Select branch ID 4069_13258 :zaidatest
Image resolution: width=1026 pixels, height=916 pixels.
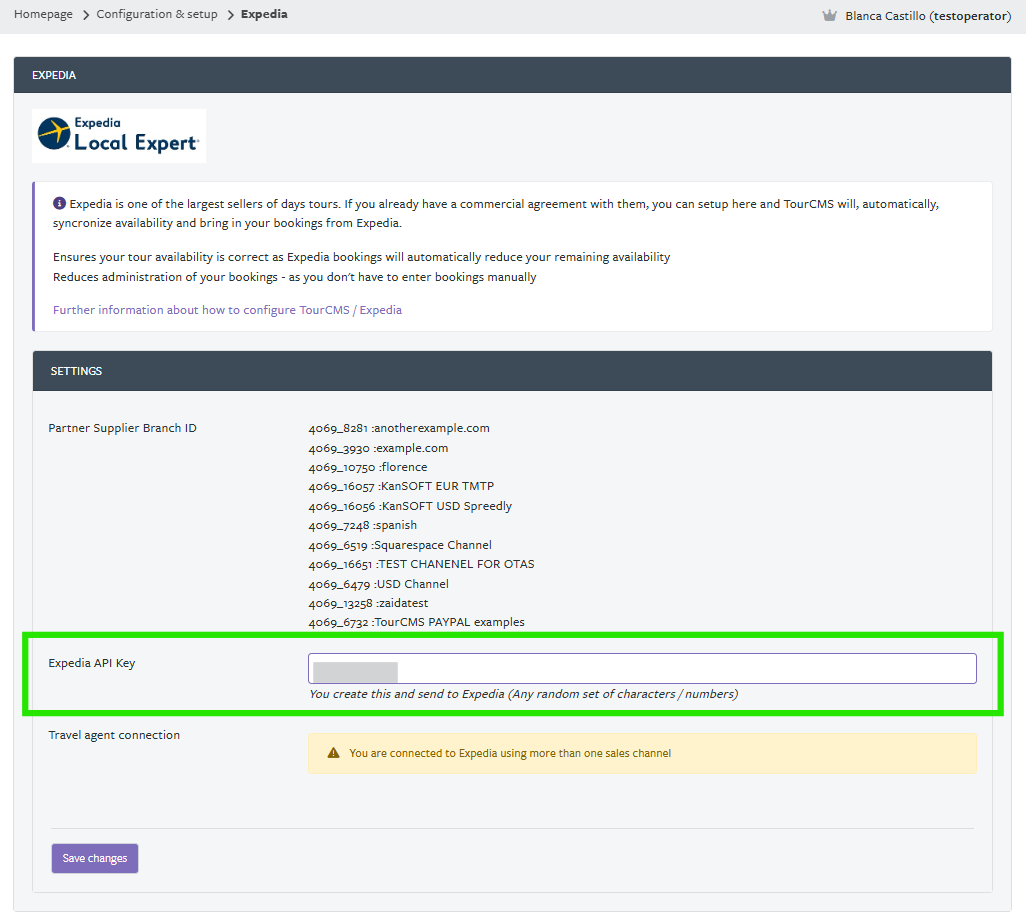(x=368, y=603)
